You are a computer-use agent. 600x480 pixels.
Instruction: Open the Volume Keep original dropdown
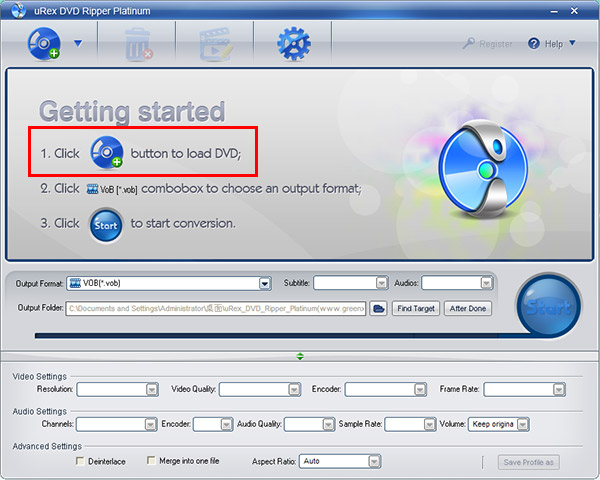pyautogui.click(x=499, y=424)
